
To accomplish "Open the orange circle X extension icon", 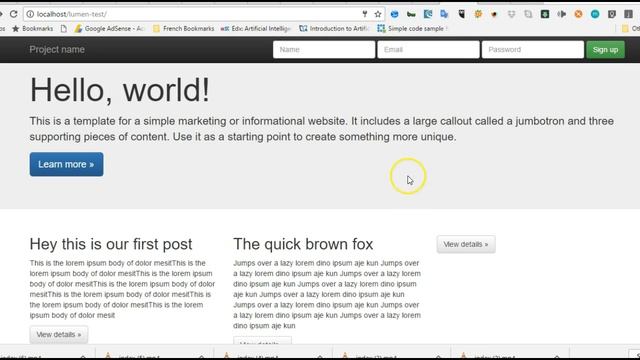I will tap(578, 14).
